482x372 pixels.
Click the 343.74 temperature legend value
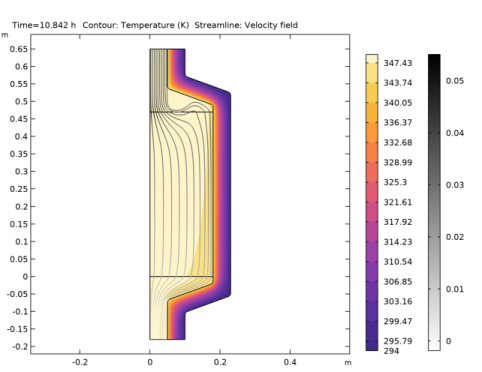point(398,83)
